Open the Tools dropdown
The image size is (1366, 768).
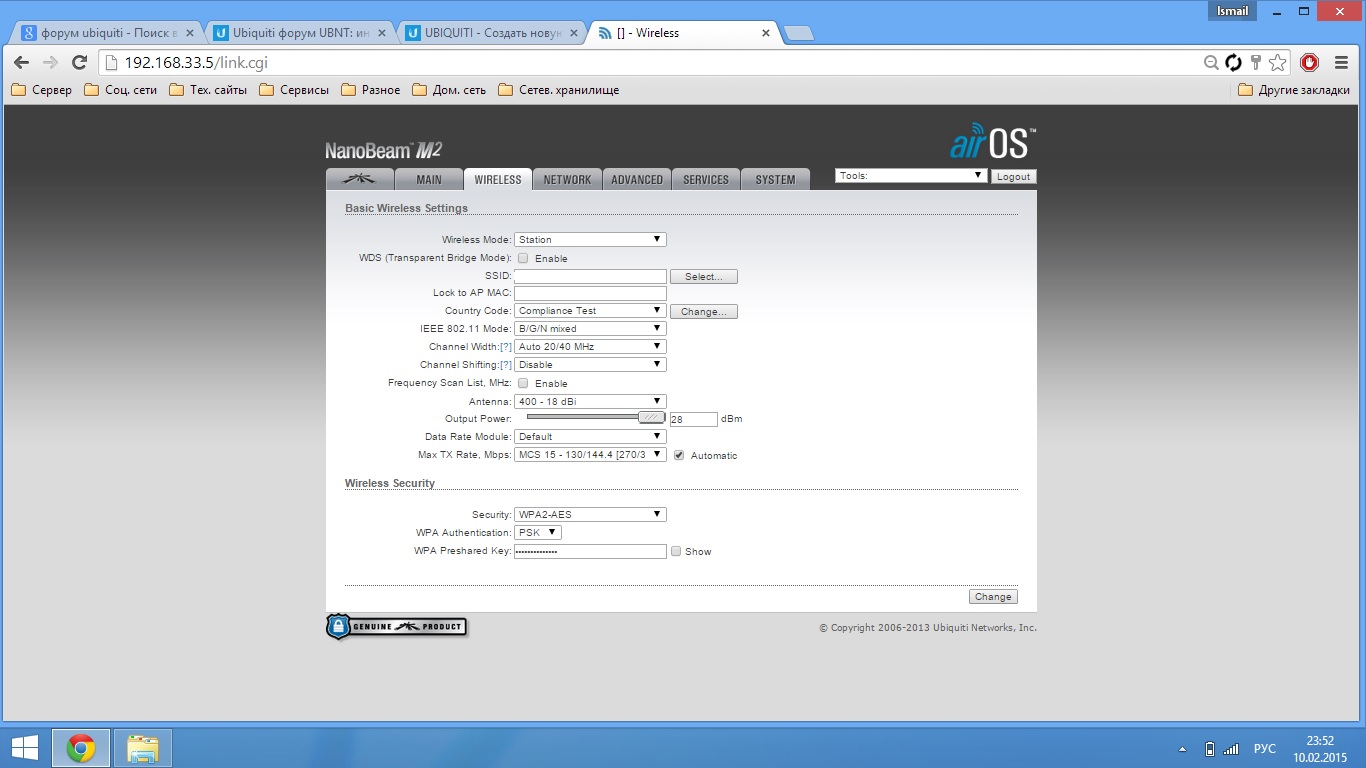click(x=911, y=176)
